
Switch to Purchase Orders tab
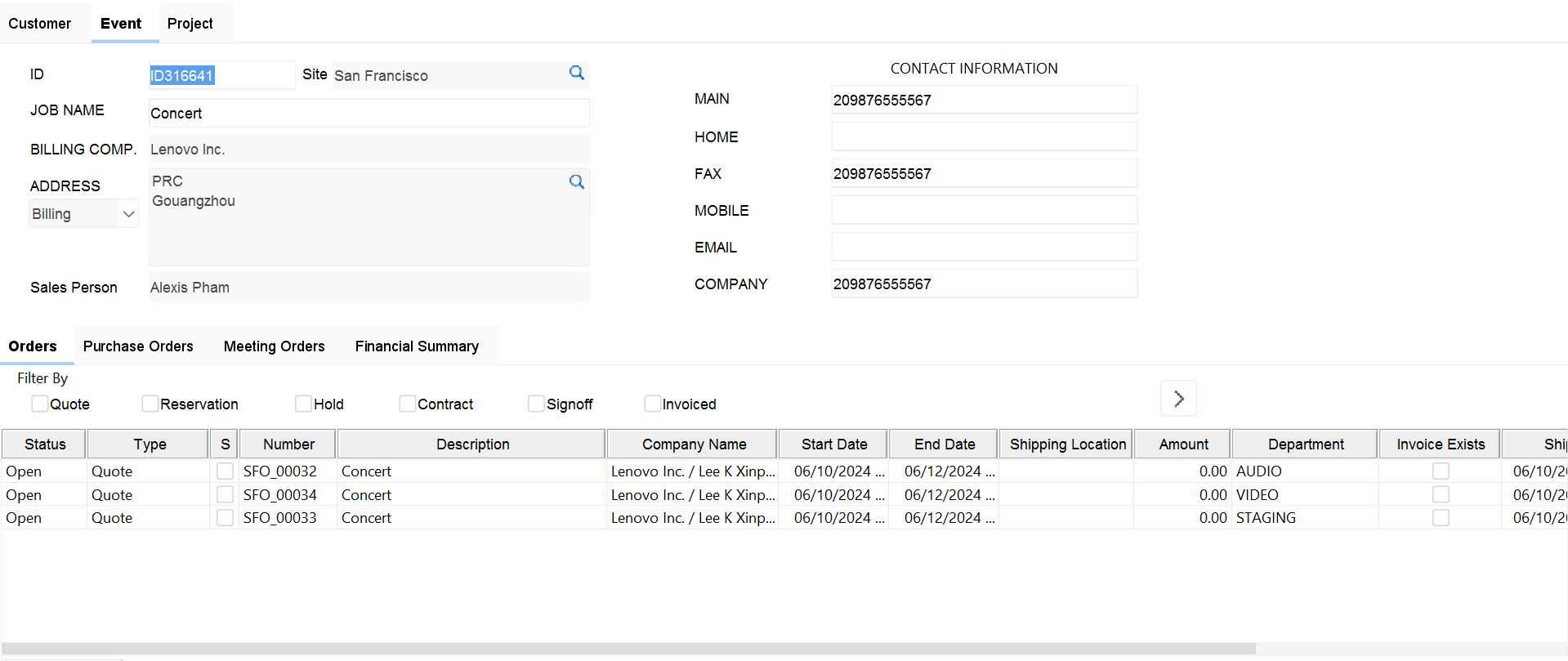click(x=138, y=346)
